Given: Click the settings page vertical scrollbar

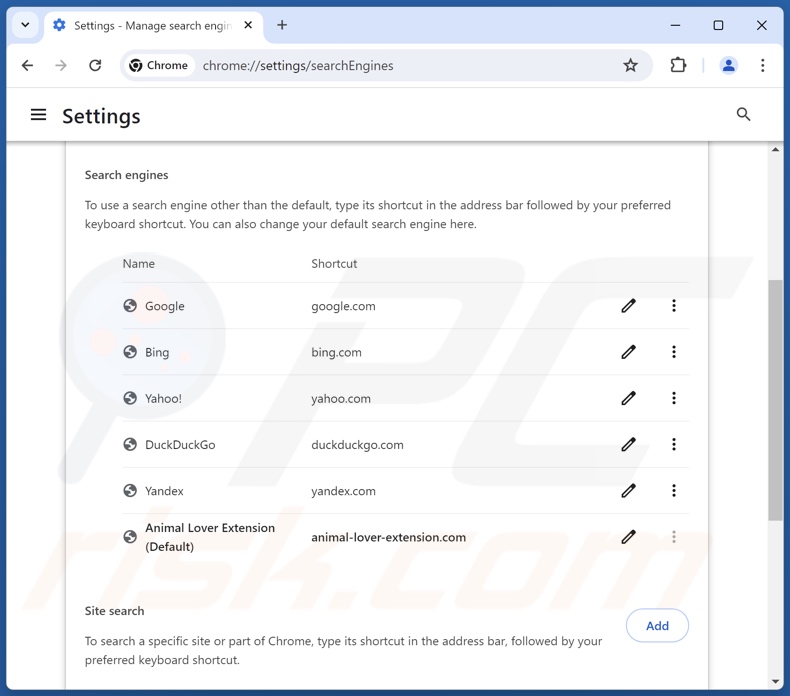Looking at the screenshot, I should tap(775, 400).
